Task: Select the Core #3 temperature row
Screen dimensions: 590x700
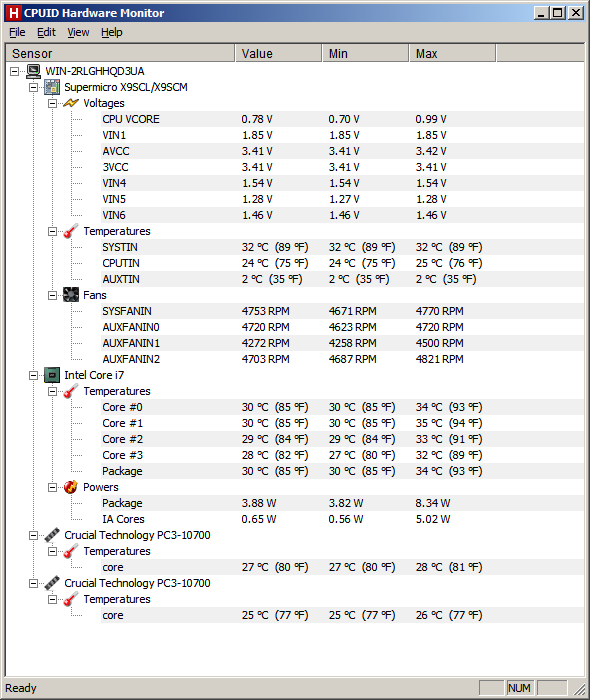Action: tap(342, 455)
